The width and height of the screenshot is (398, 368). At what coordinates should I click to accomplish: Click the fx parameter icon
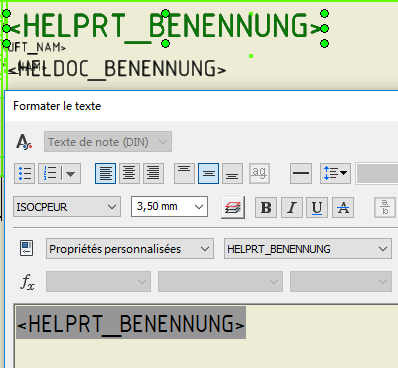[x=27, y=282]
